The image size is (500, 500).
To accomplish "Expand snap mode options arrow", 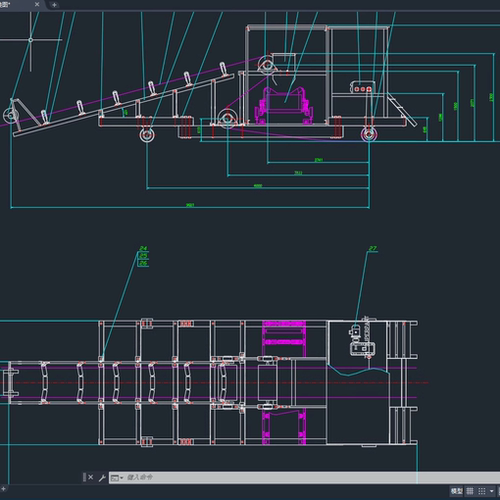I will [x=491, y=491].
